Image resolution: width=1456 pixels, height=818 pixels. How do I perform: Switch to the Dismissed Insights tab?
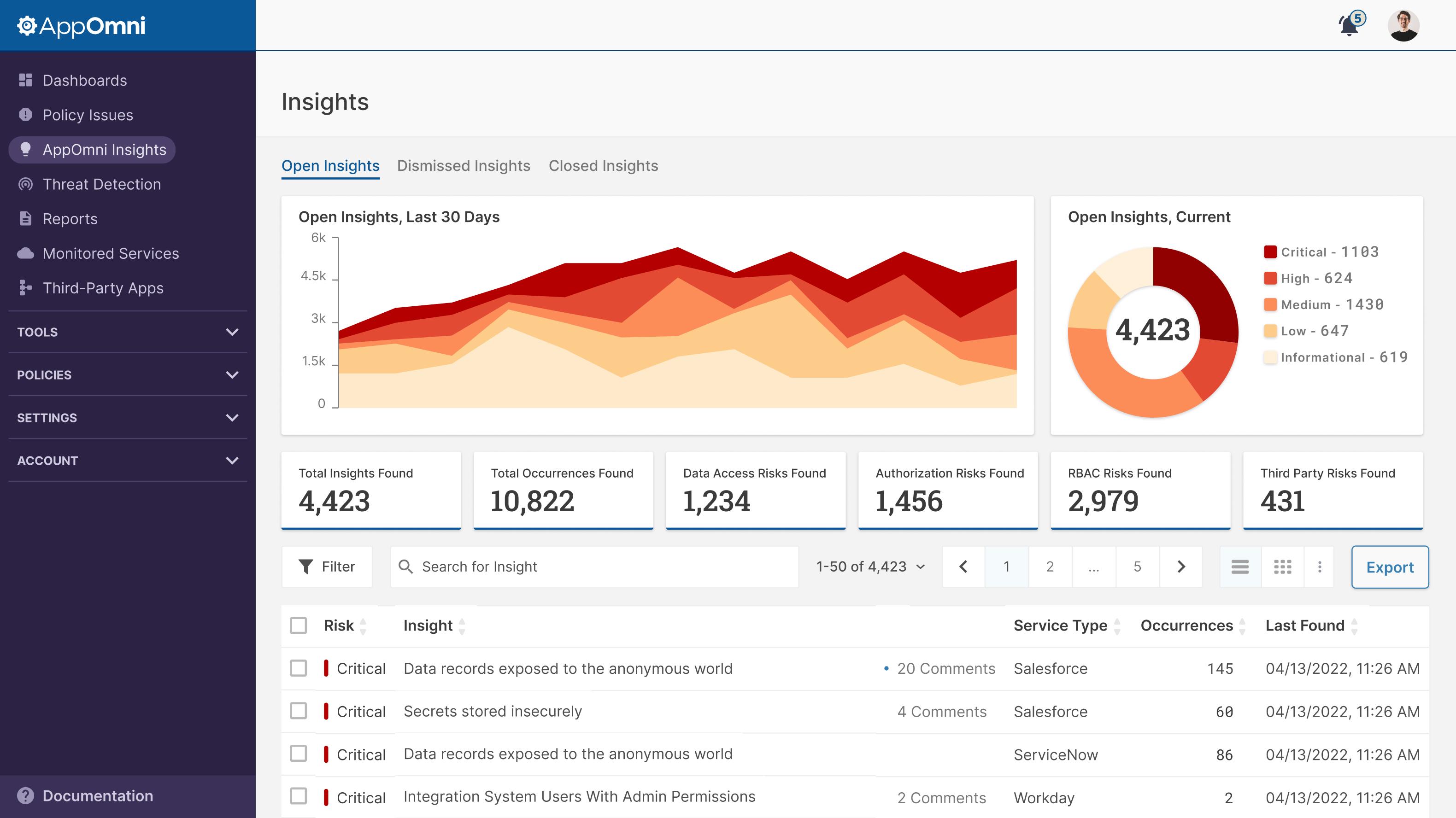click(464, 166)
